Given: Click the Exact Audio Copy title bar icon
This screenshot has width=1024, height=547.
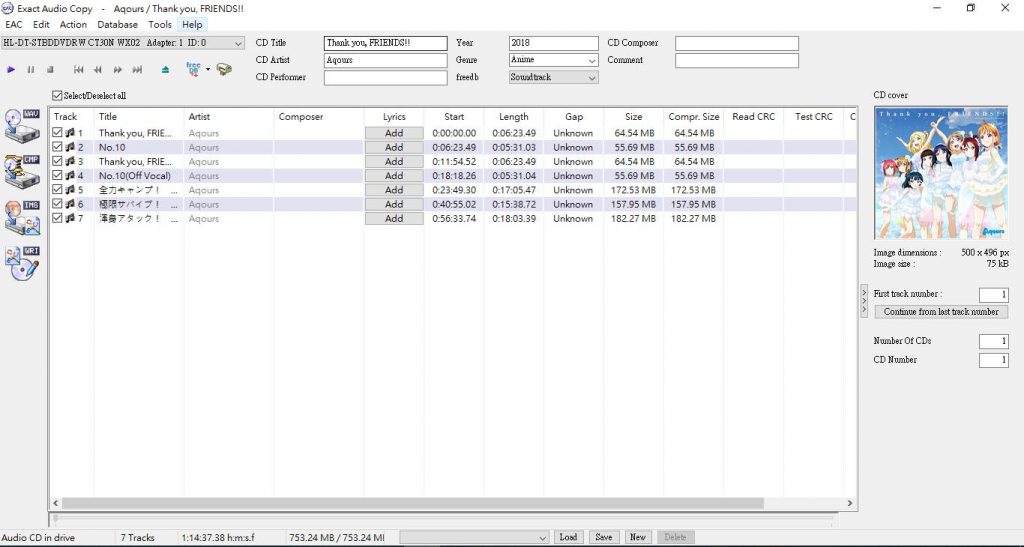Looking at the screenshot, I should pyautogui.click(x=8, y=8).
